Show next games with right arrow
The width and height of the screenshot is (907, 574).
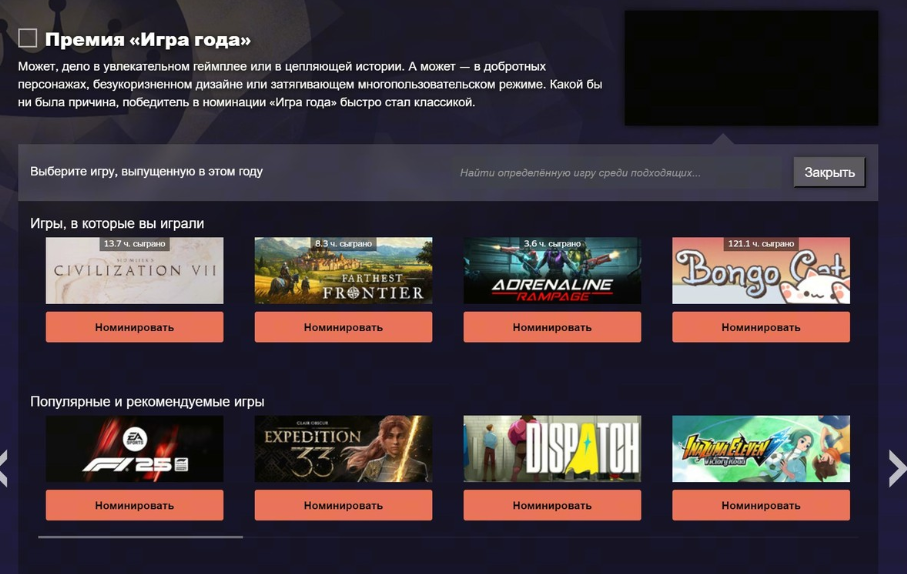click(897, 468)
